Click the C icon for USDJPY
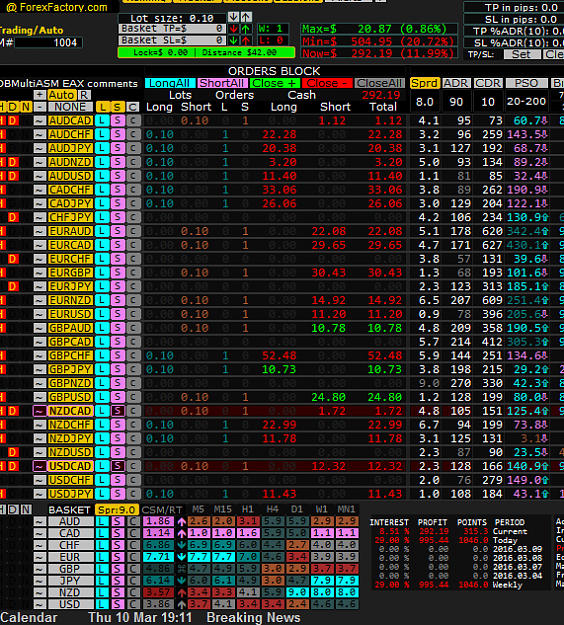Screen dimensions: 564x625 (x=133, y=494)
